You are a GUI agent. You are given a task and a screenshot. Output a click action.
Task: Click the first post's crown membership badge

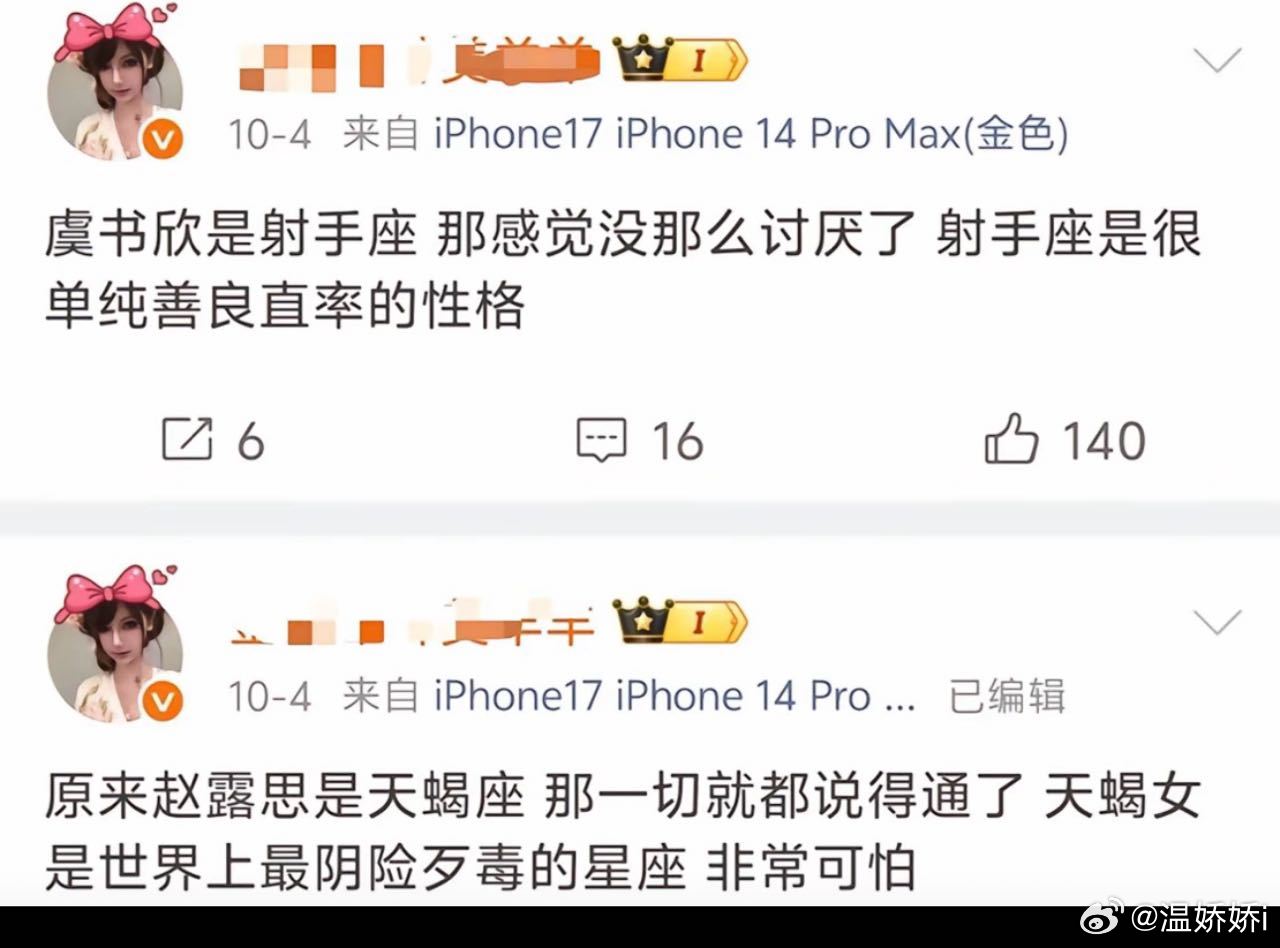coord(680,60)
